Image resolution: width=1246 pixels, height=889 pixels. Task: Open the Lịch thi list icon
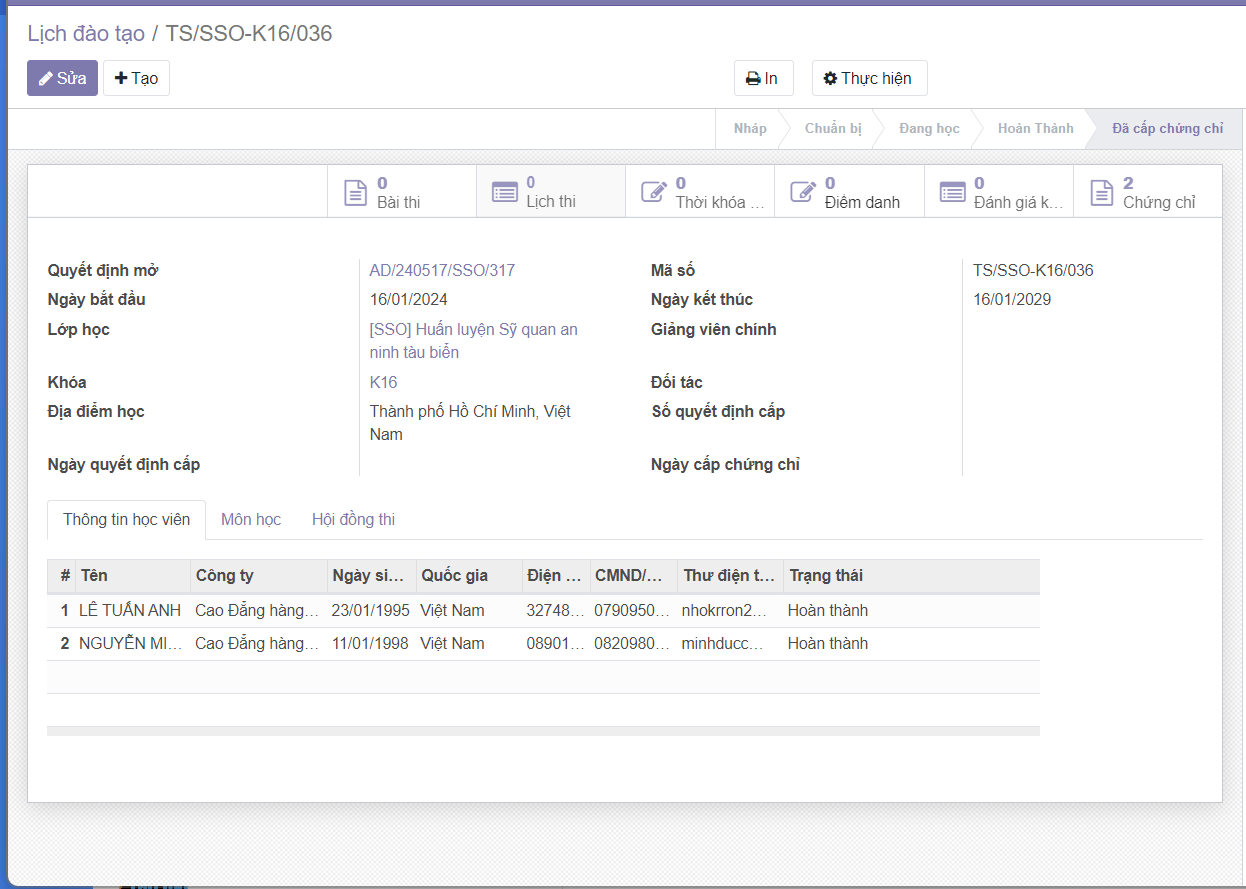tap(505, 192)
